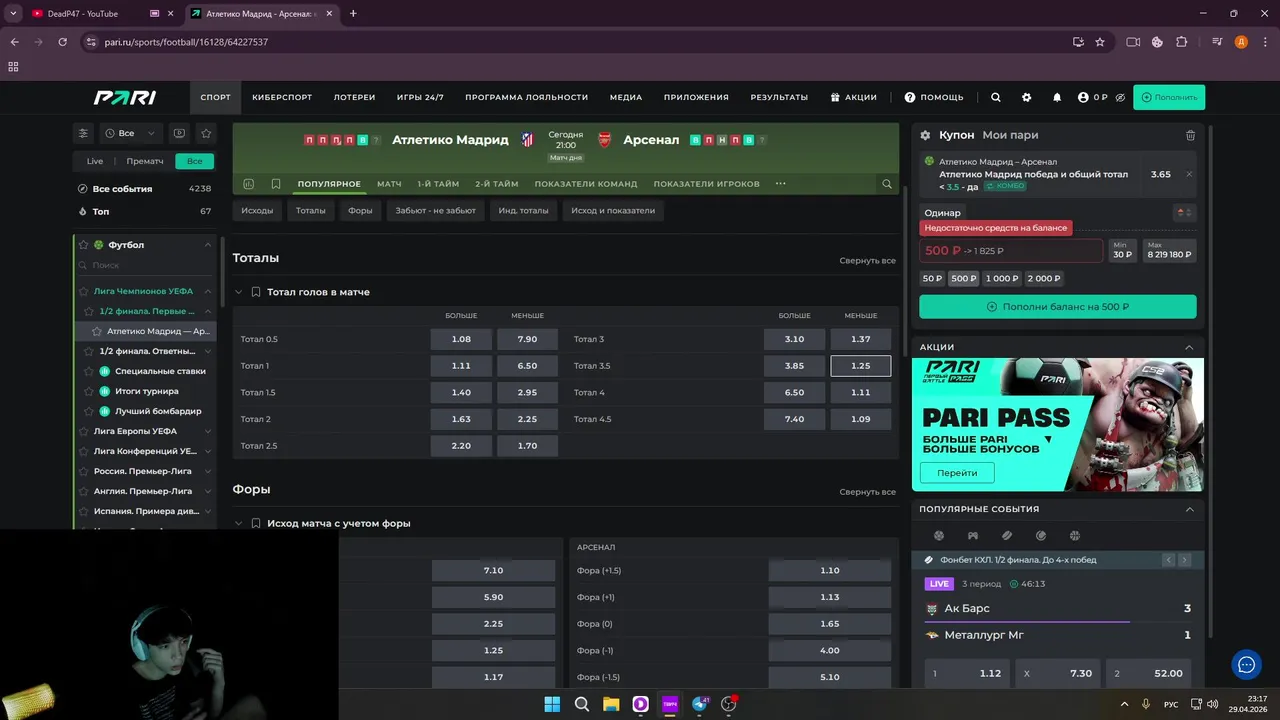Select esports gamepad icon in popular events

click(x=972, y=536)
